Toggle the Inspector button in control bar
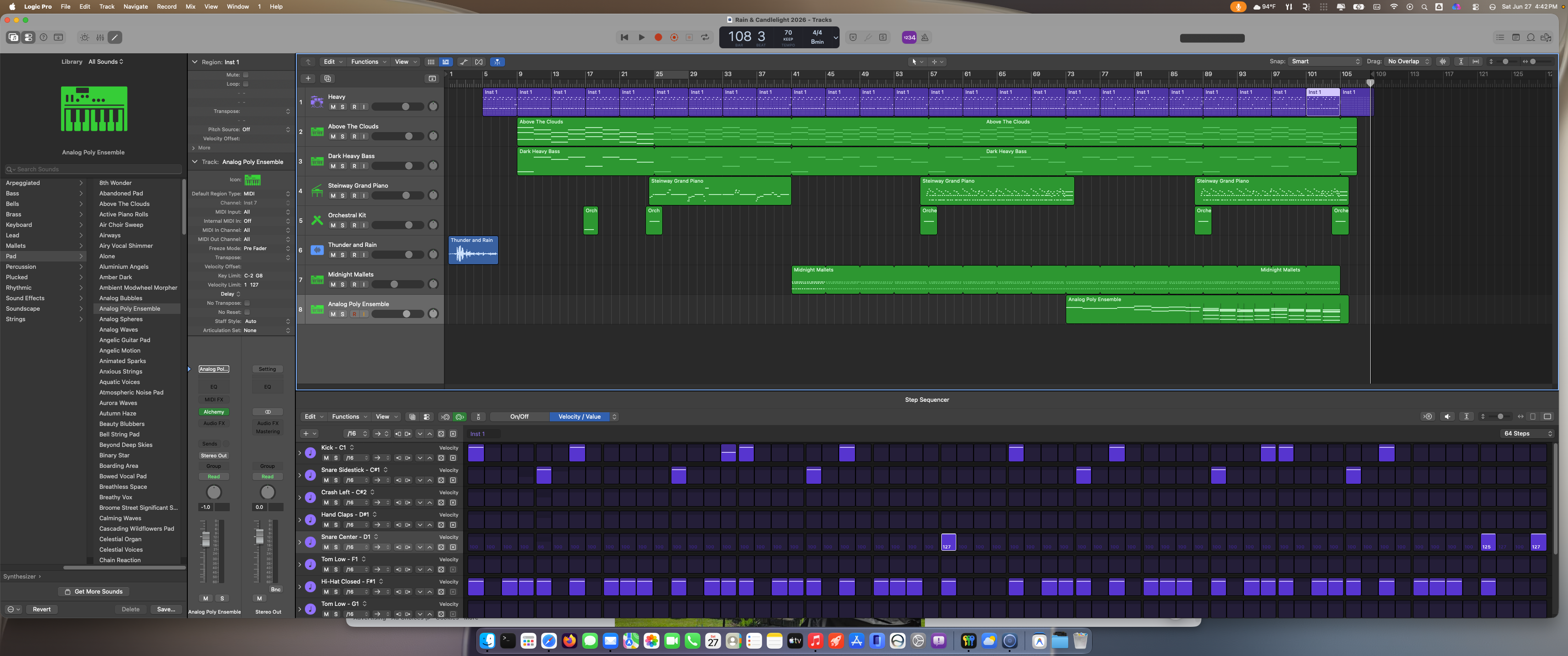 coord(28,37)
